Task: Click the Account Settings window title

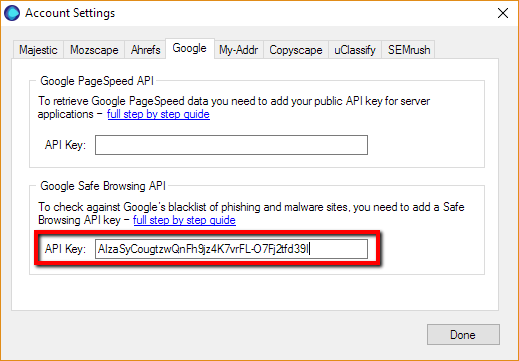Action: (x=70, y=13)
